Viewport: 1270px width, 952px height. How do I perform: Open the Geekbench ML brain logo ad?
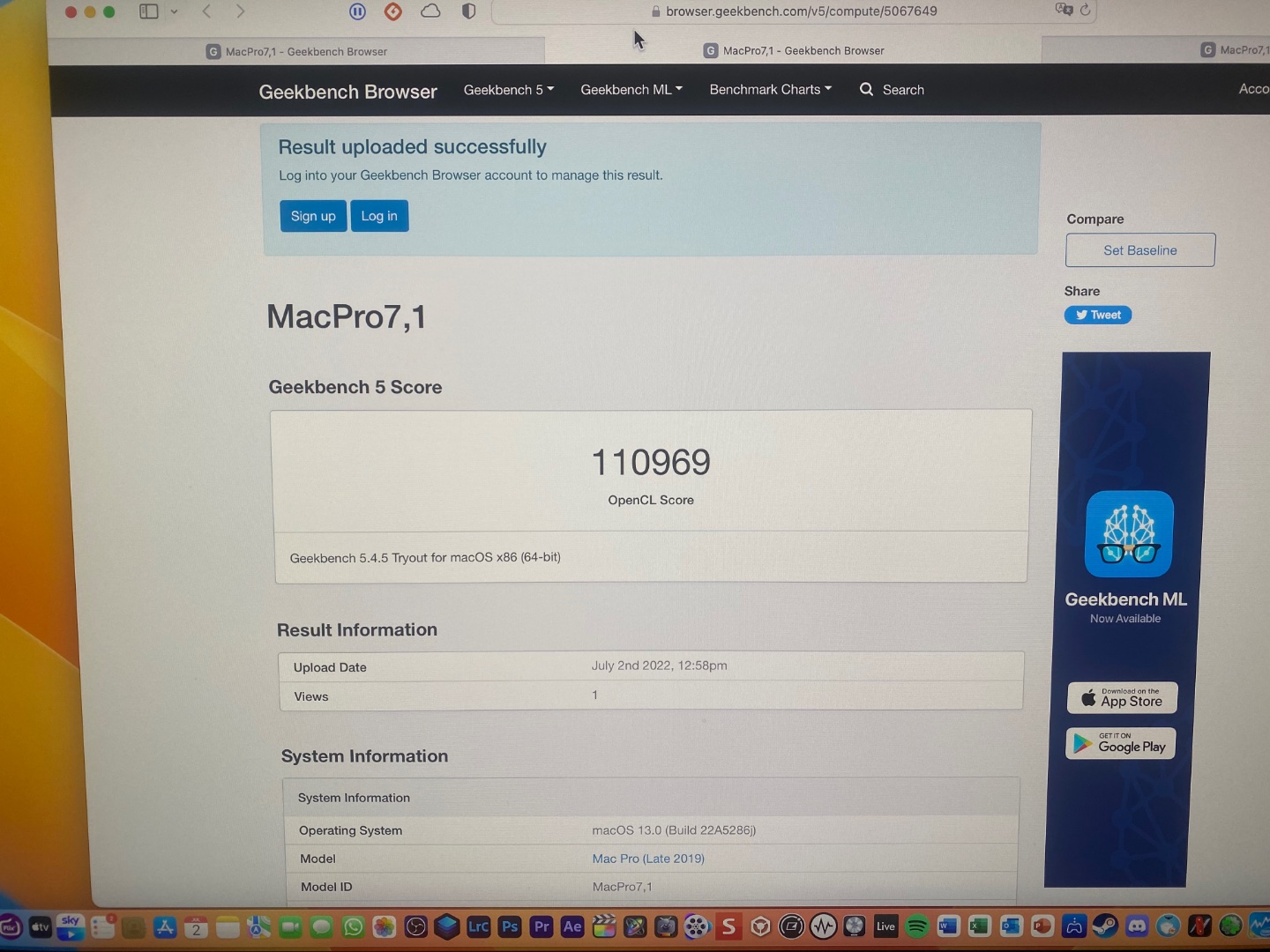tap(1129, 534)
